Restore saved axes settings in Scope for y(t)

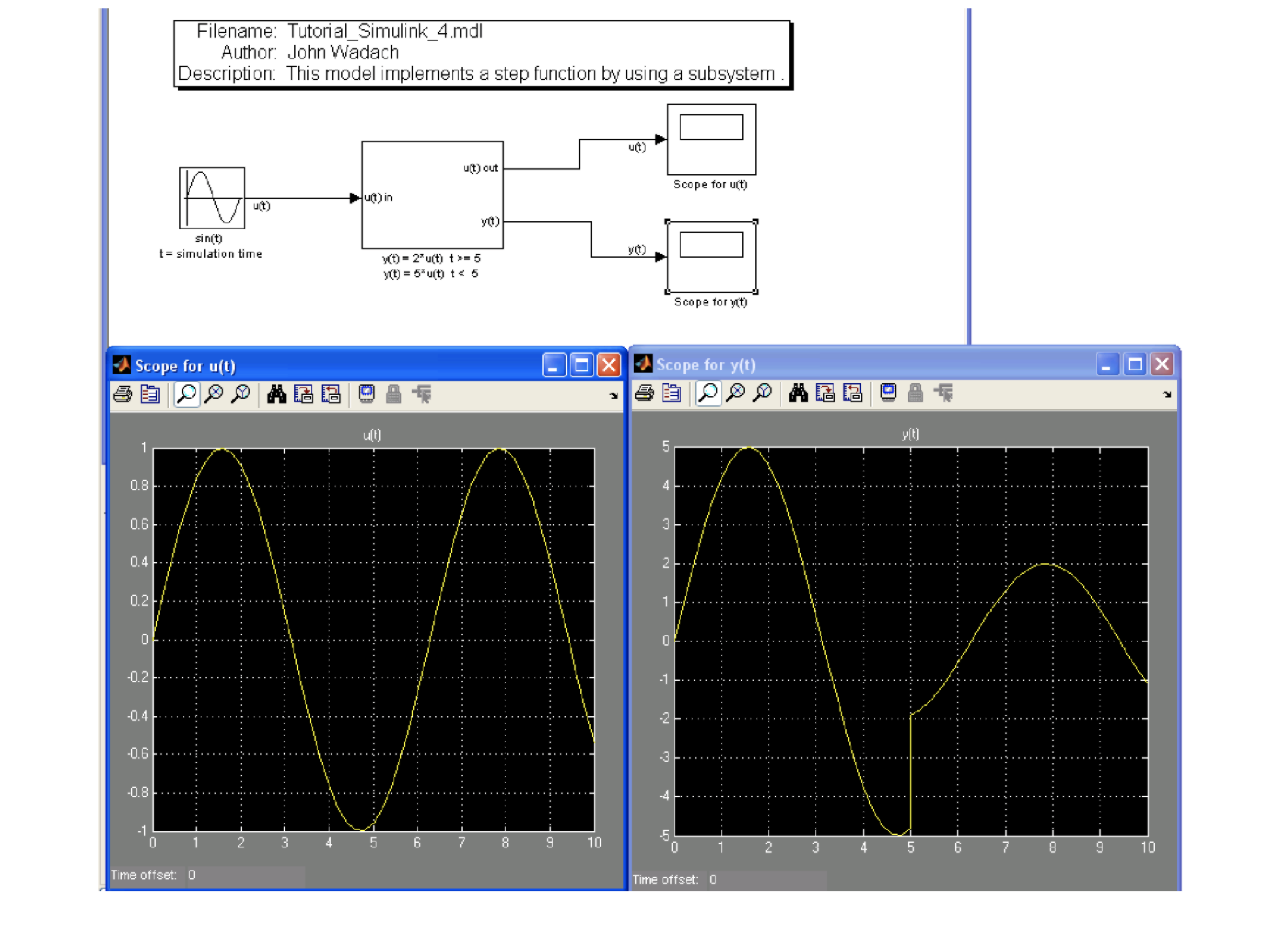click(x=852, y=392)
